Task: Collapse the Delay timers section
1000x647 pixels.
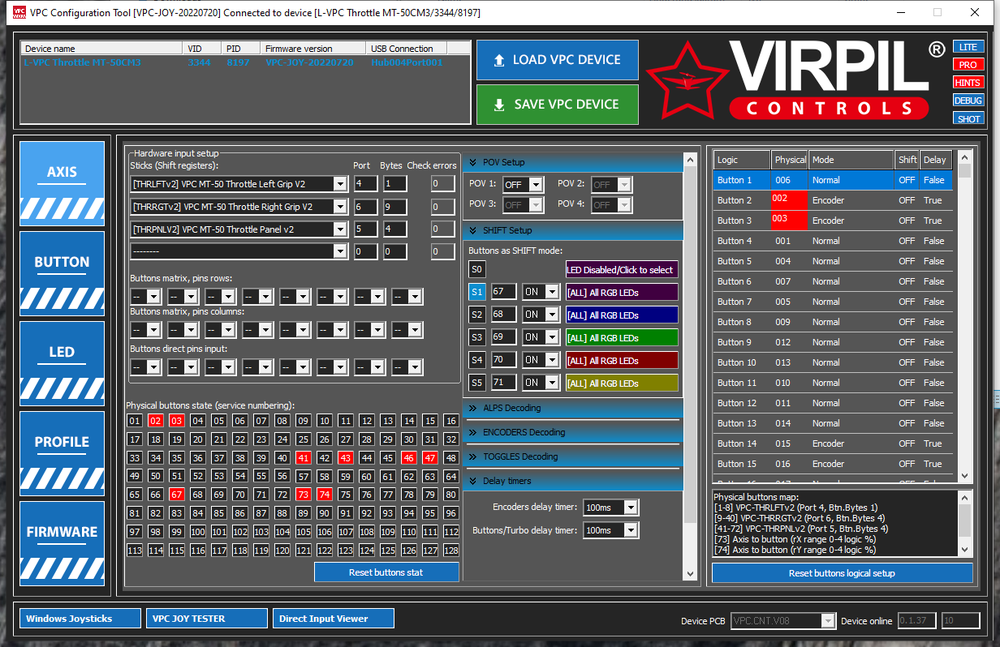Action: [572, 480]
